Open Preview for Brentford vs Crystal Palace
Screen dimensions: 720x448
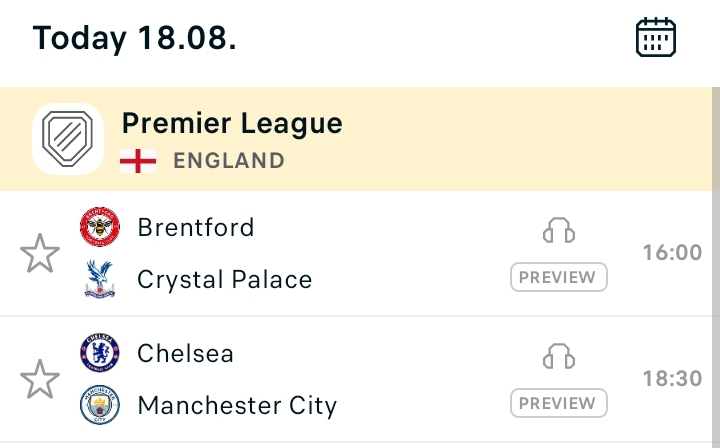(x=559, y=277)
